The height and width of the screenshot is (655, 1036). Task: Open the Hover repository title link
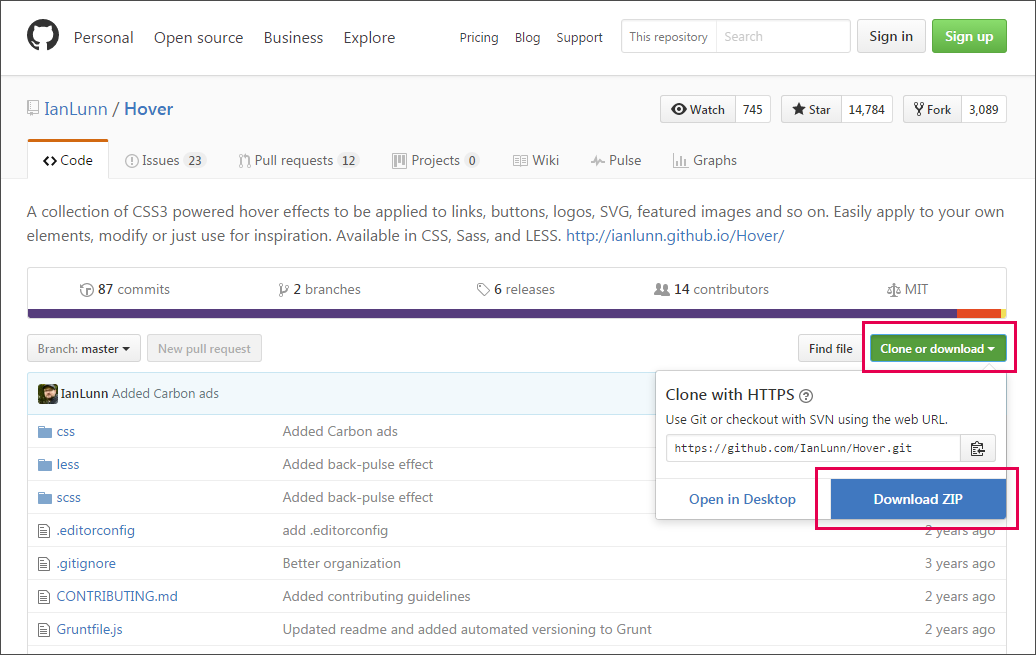click(x=149, y=109)
